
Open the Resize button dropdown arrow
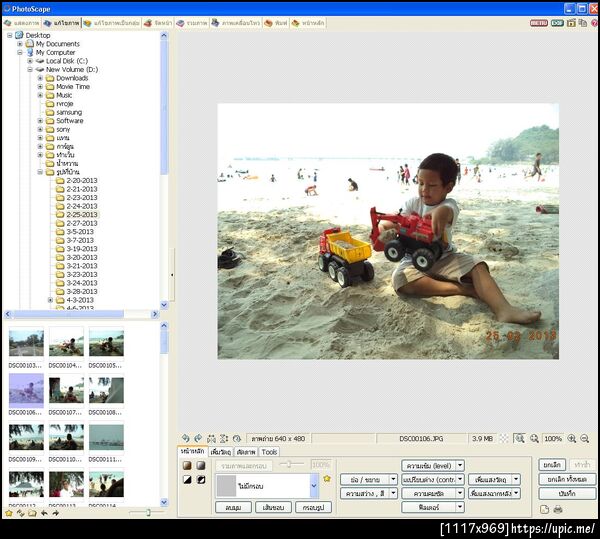393,479
